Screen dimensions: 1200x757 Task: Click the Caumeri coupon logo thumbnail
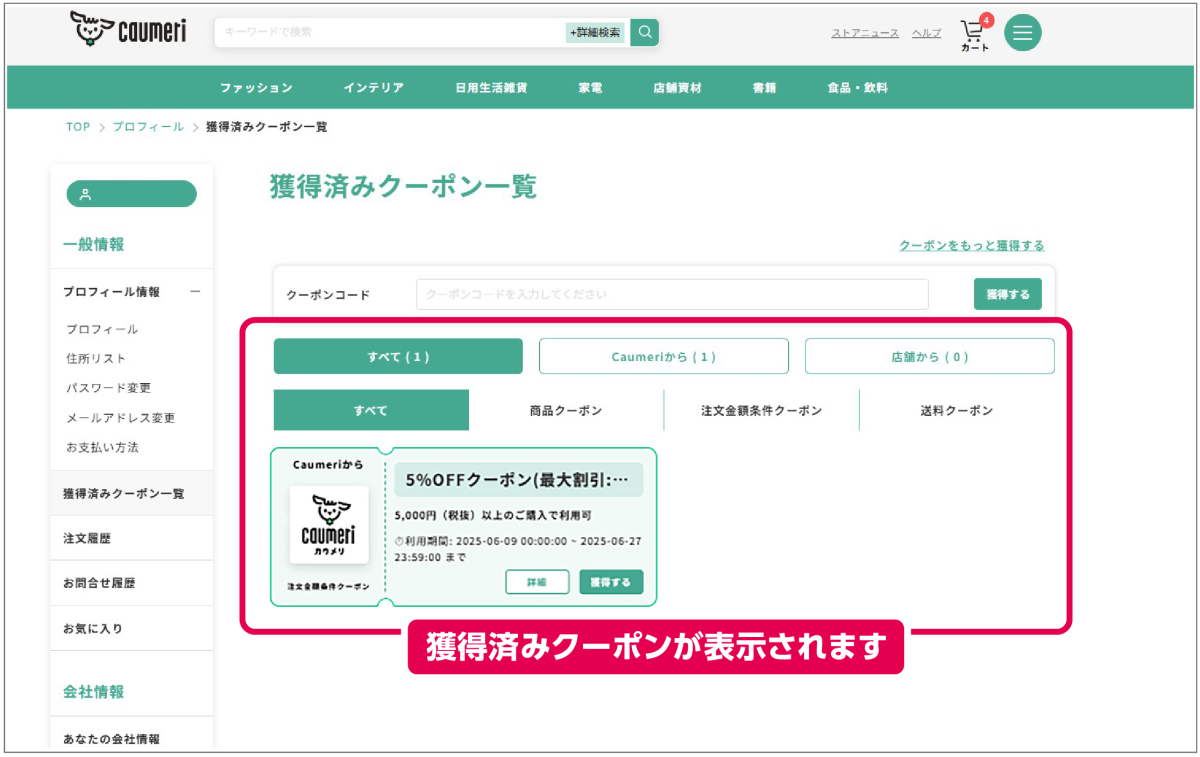click(x=329, y=525)
